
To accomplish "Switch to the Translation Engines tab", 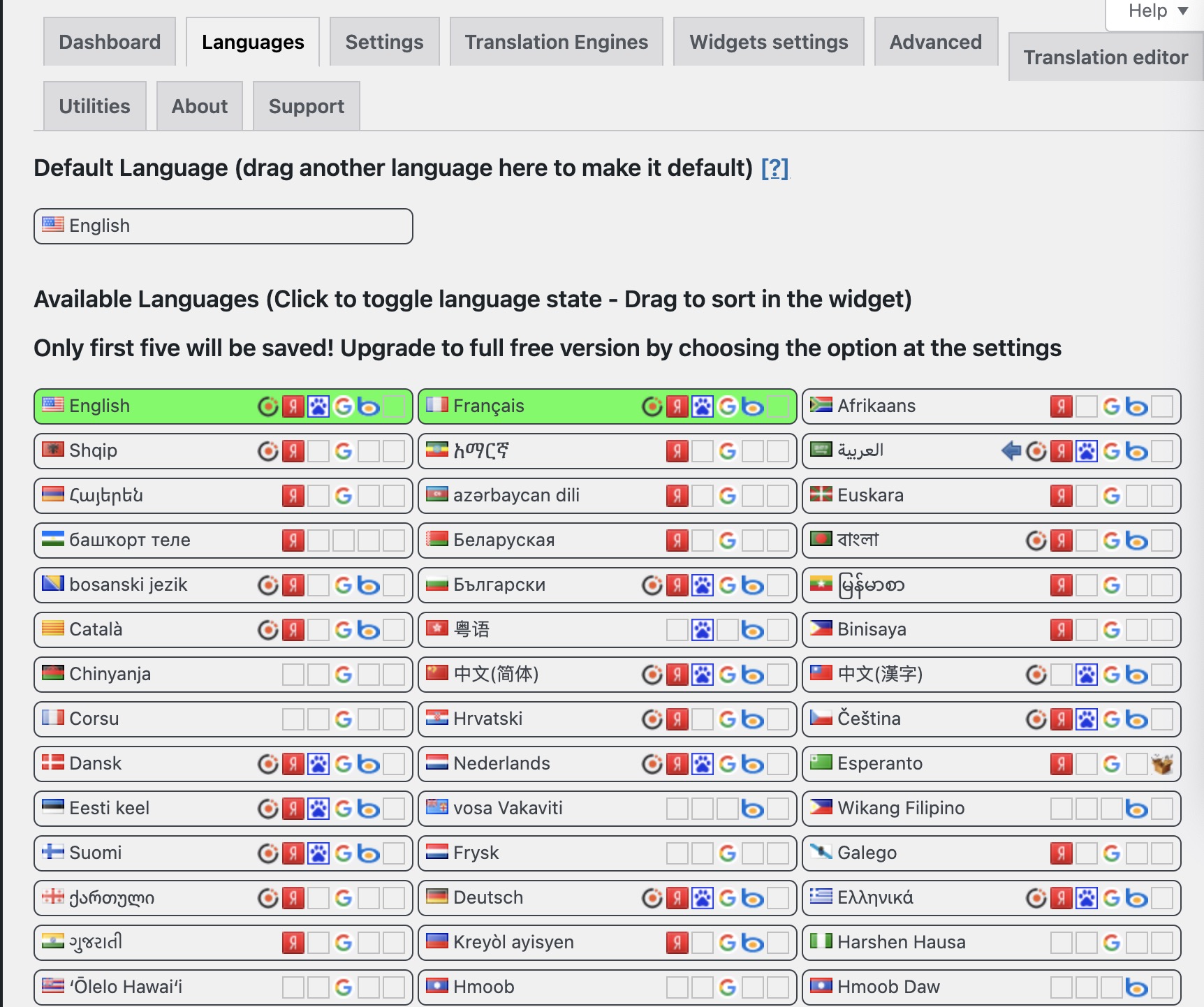I will click(556, 42).
